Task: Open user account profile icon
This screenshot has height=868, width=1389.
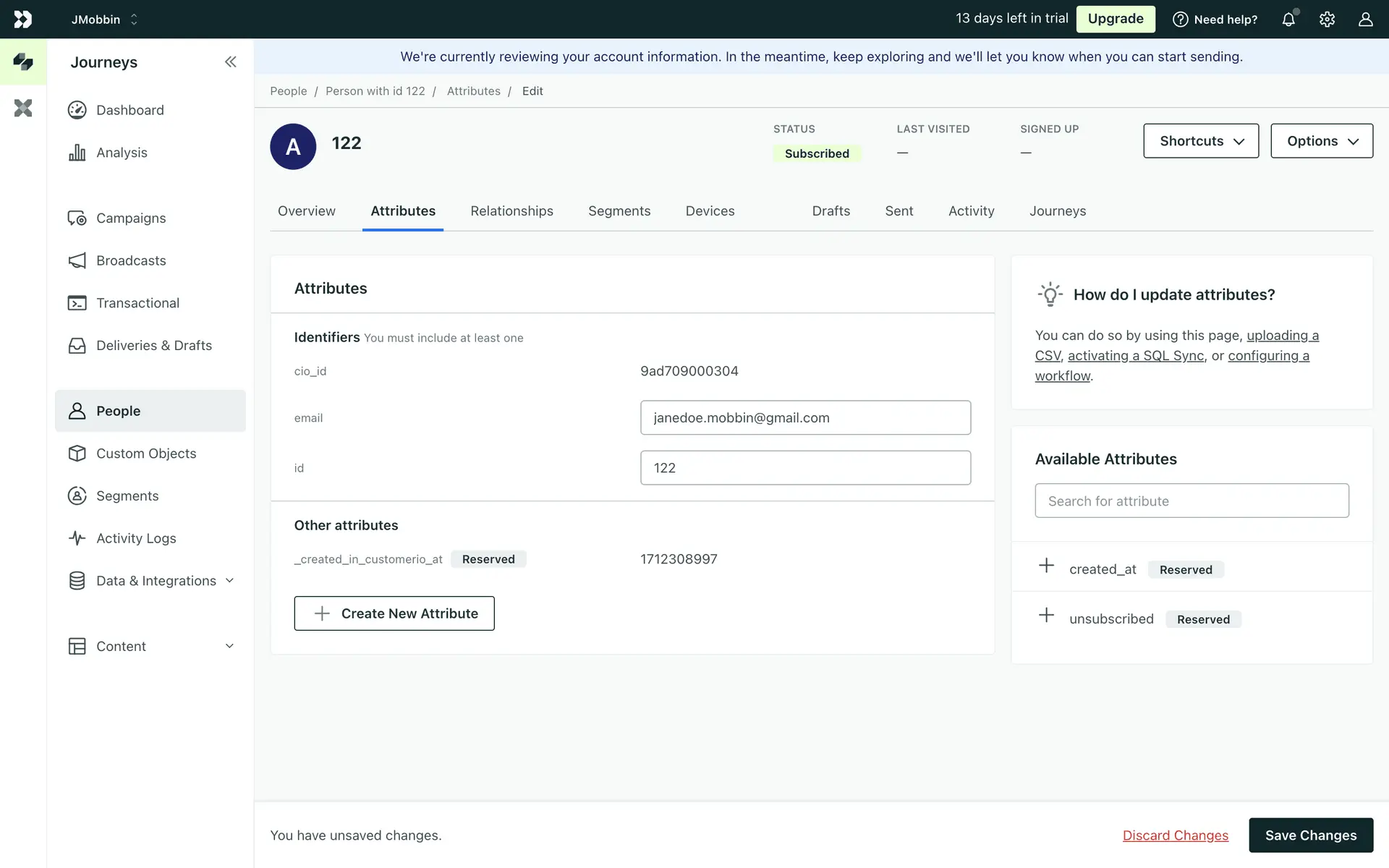Action: (x=1365, y=20)
